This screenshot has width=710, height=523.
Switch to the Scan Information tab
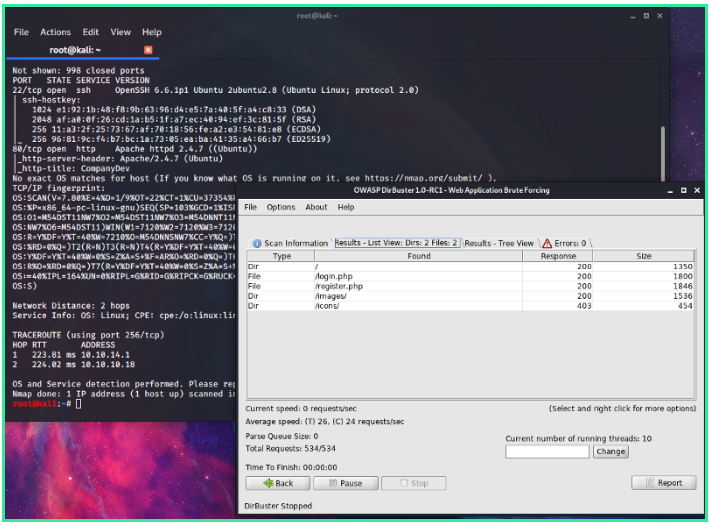click(x=290, y=243)
